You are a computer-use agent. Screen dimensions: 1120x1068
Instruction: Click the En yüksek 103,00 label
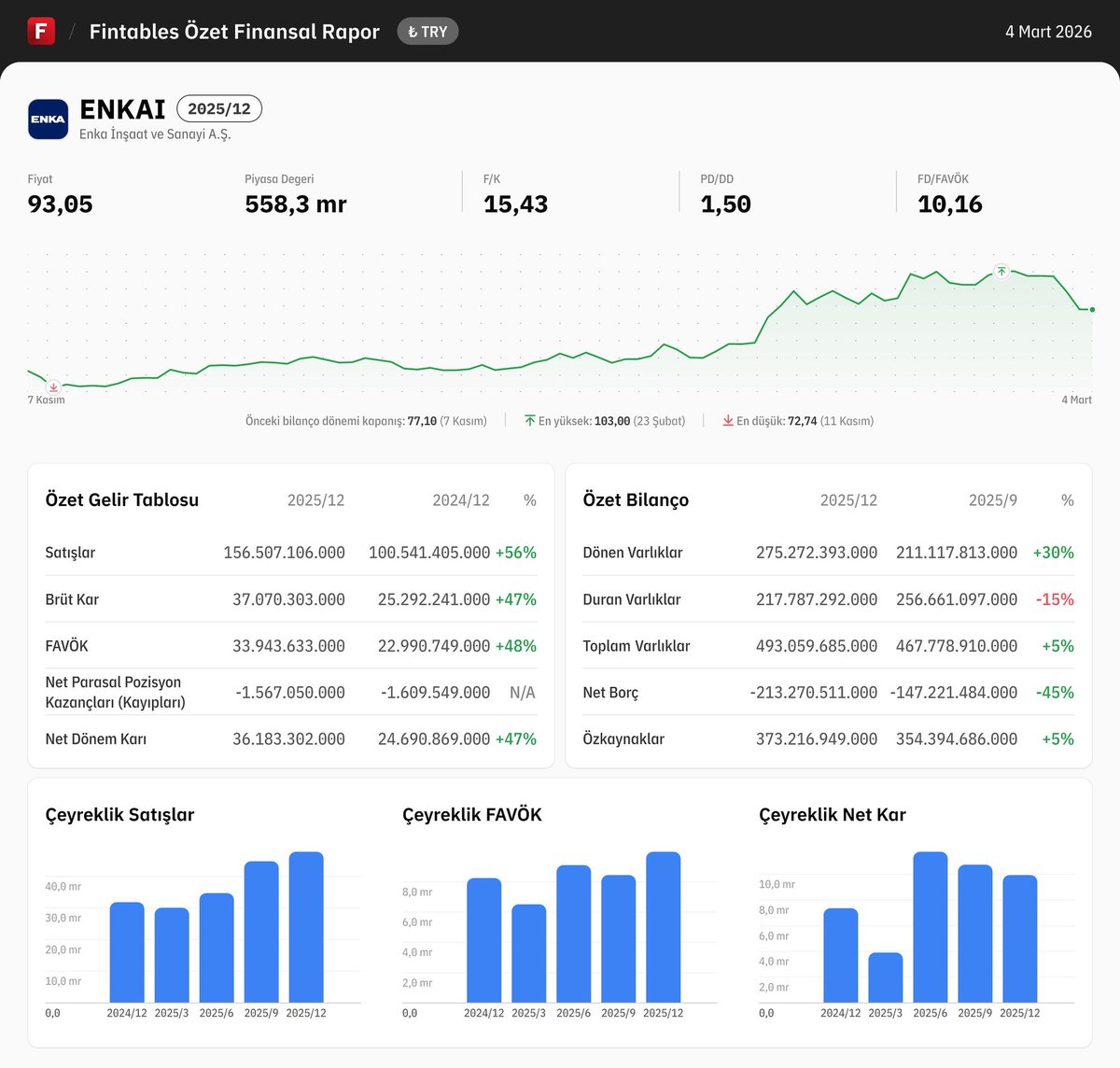tap(611, 421)
